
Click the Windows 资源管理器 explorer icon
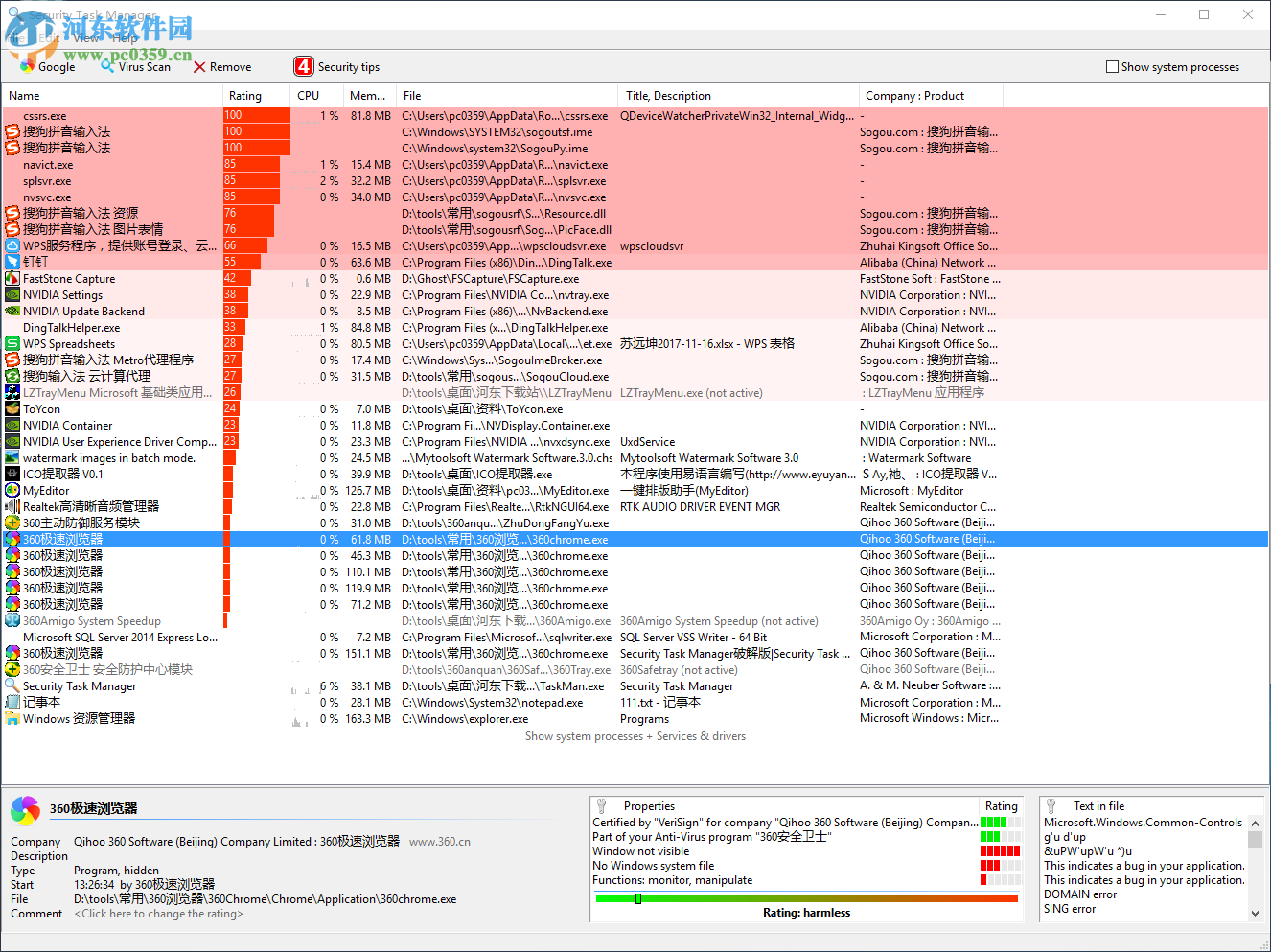point(12,718)
